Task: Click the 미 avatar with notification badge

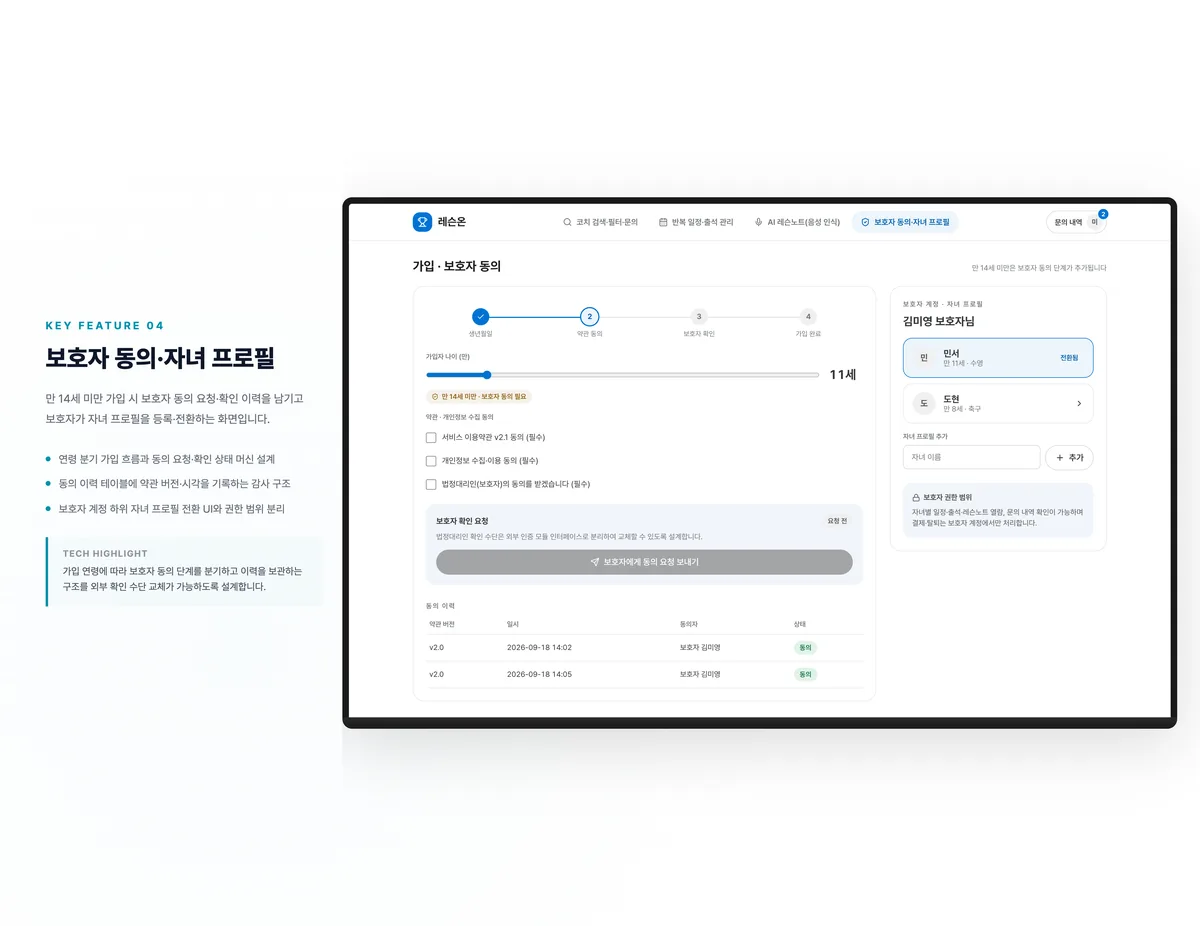Action: (1095, 222)
